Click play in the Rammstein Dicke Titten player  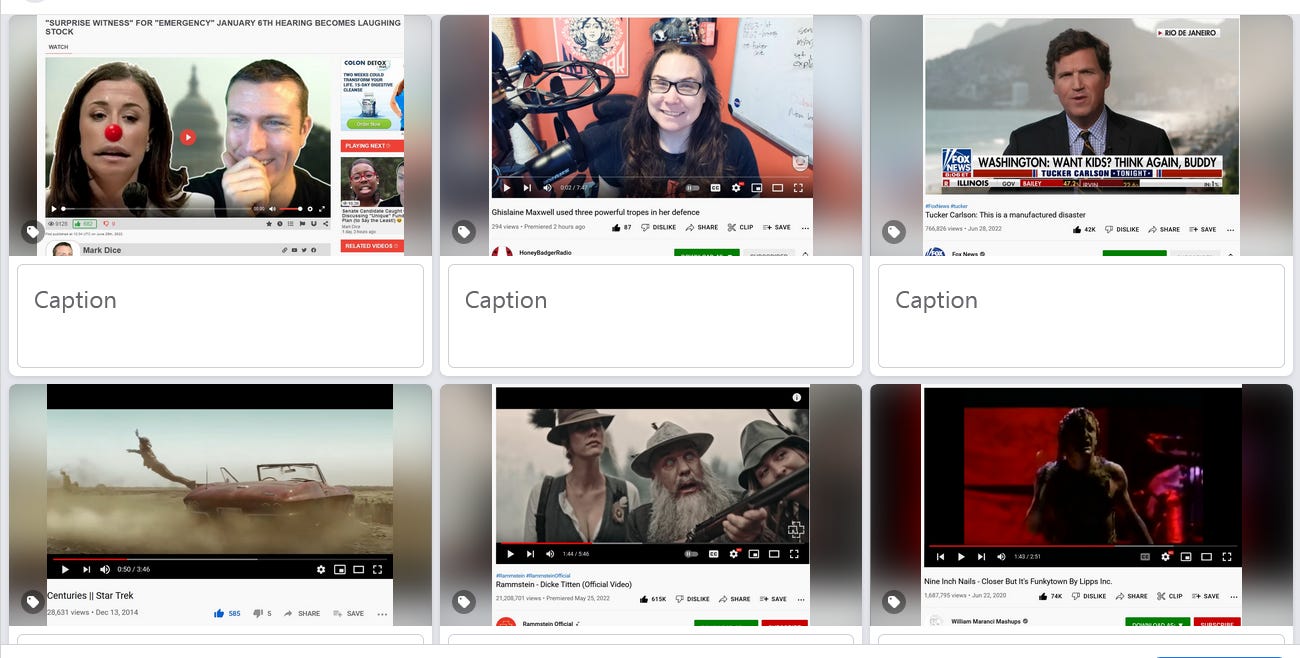click(x=510, y=553)
